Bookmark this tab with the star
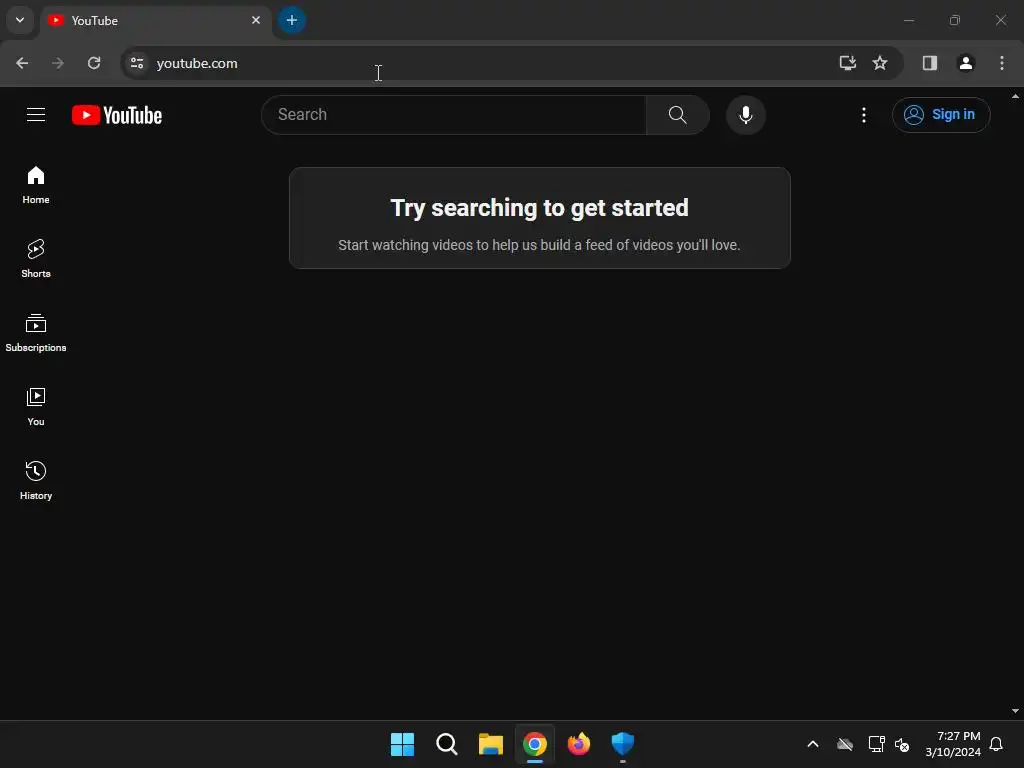1024x768 pixels. [880, 63]
